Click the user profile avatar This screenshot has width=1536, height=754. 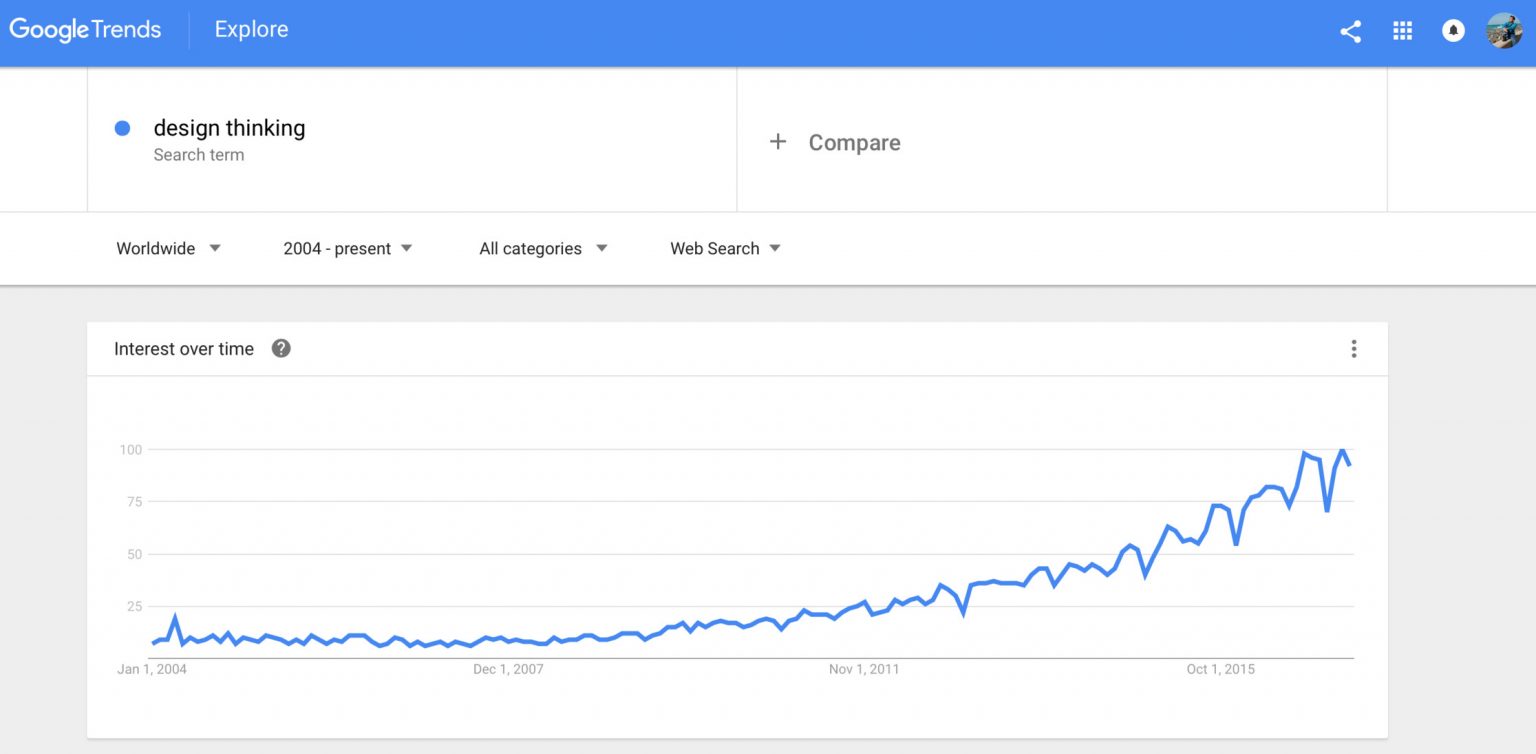pyautogui.click(x=1504, y=31)
